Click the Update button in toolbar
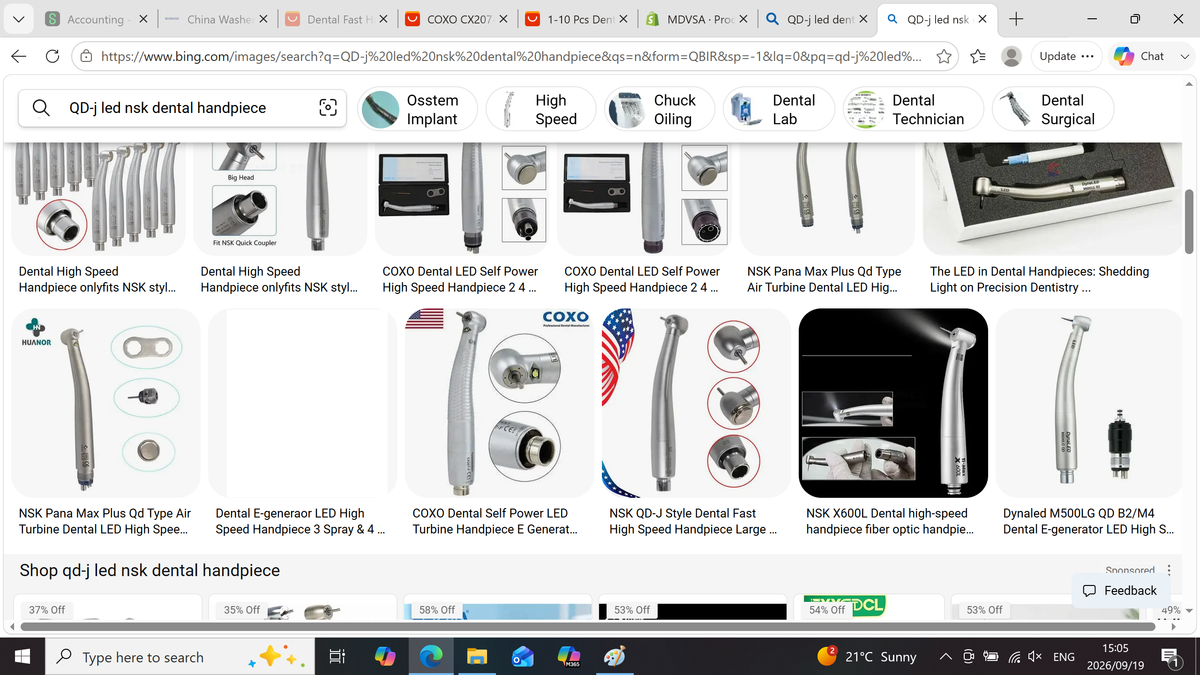1200x675 pixels. (1066, 56)
